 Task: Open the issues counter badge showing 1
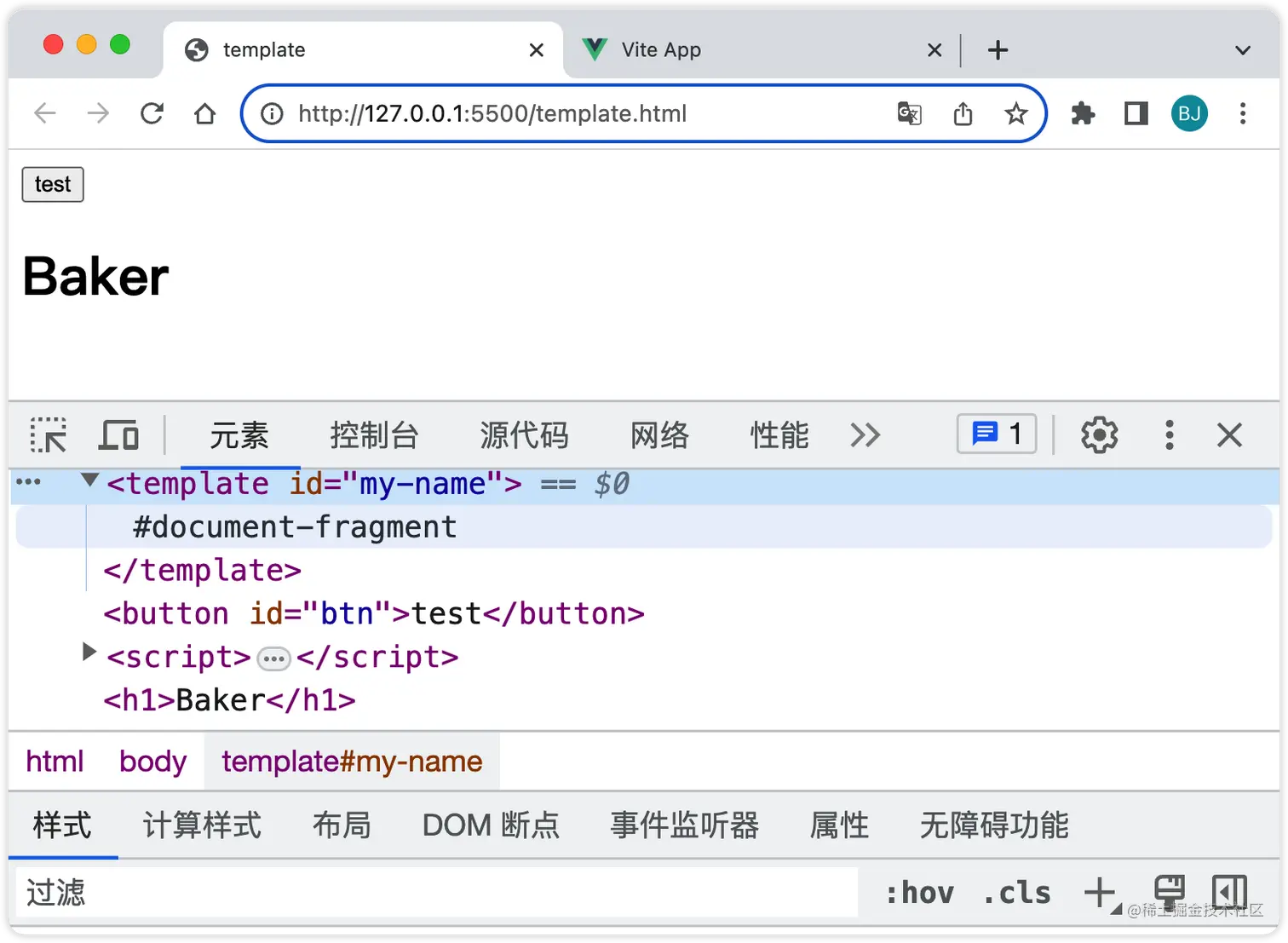[x=997, y=434]
